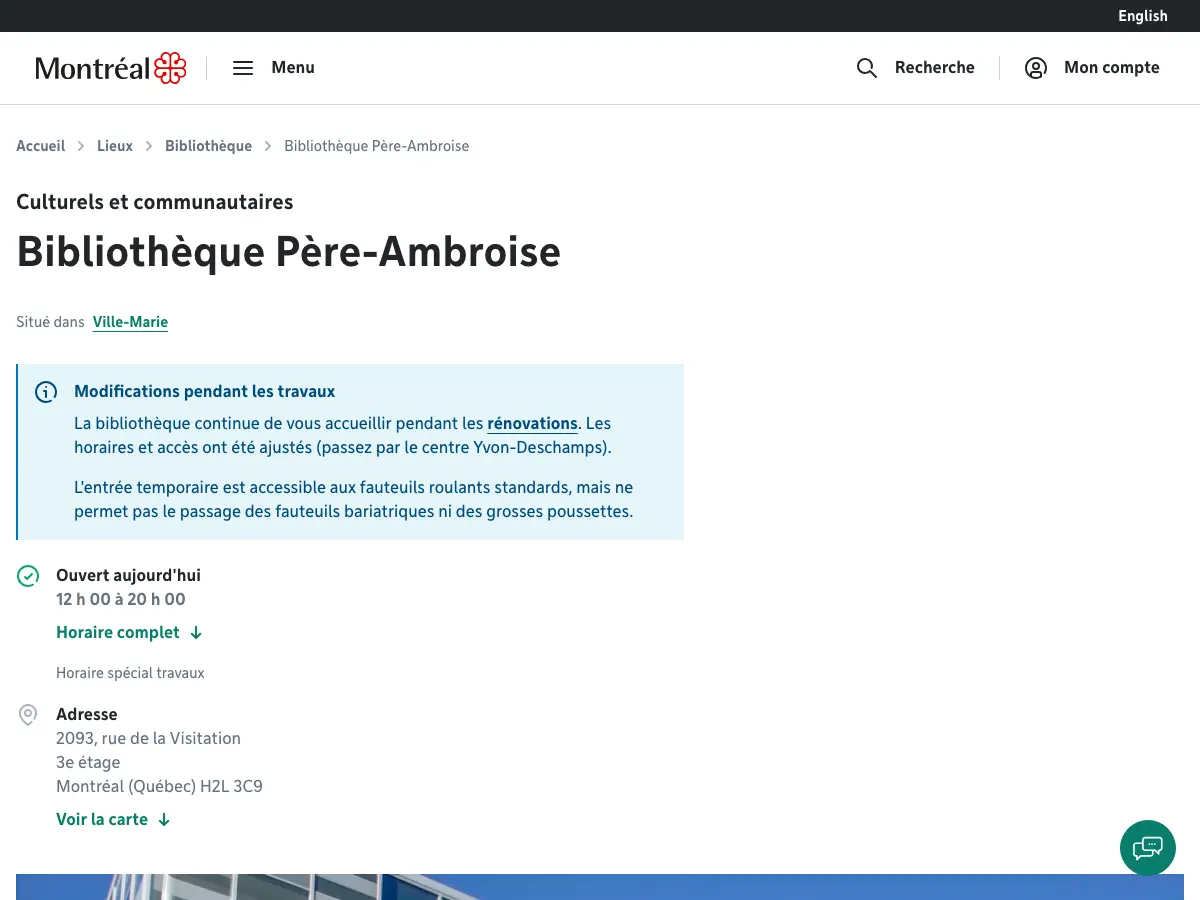The width and height of the screenshot is (1200, 900).
Task: Open Bibliothèque breadcrumb link
Action: click(208, 146)
